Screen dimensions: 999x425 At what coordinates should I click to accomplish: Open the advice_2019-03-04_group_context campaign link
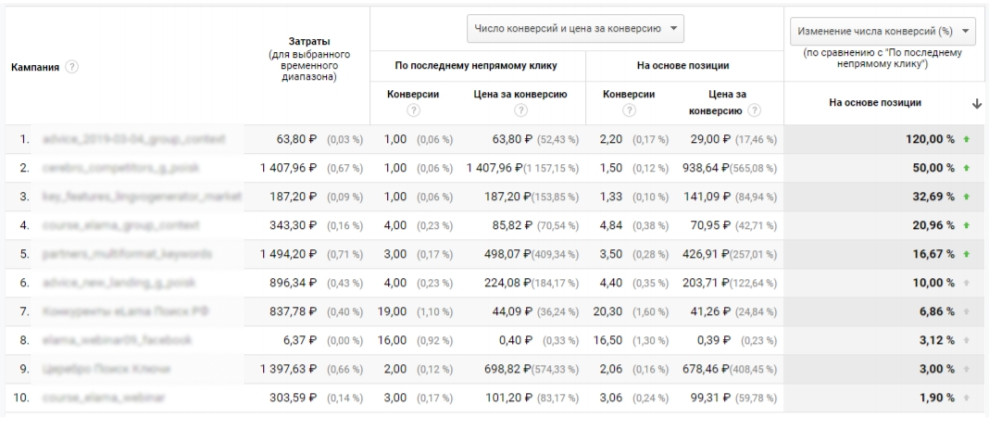[x=133, y=138]
